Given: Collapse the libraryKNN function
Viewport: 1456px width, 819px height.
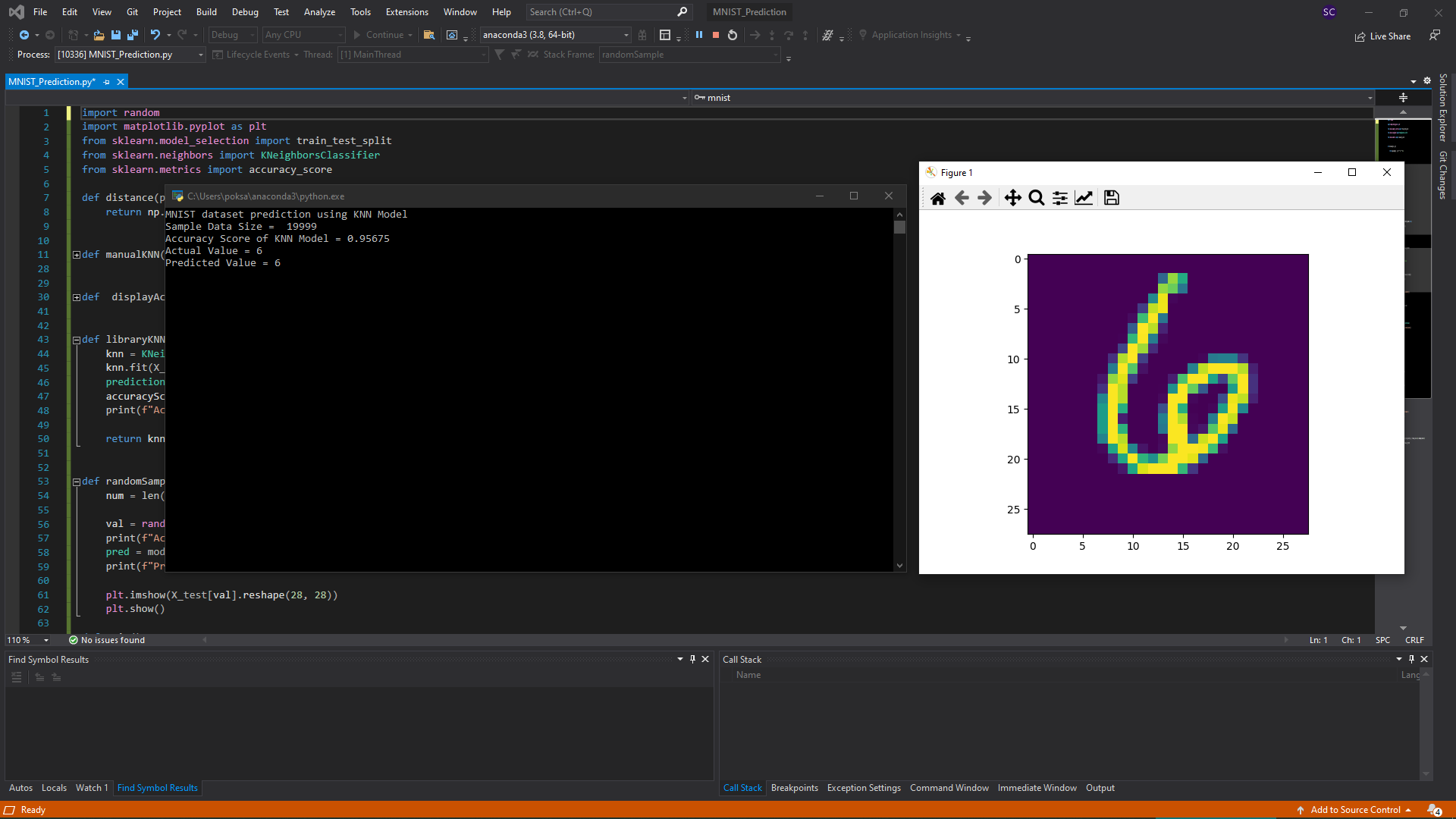Looking at the screenshot, I should [x=77, y=340].
